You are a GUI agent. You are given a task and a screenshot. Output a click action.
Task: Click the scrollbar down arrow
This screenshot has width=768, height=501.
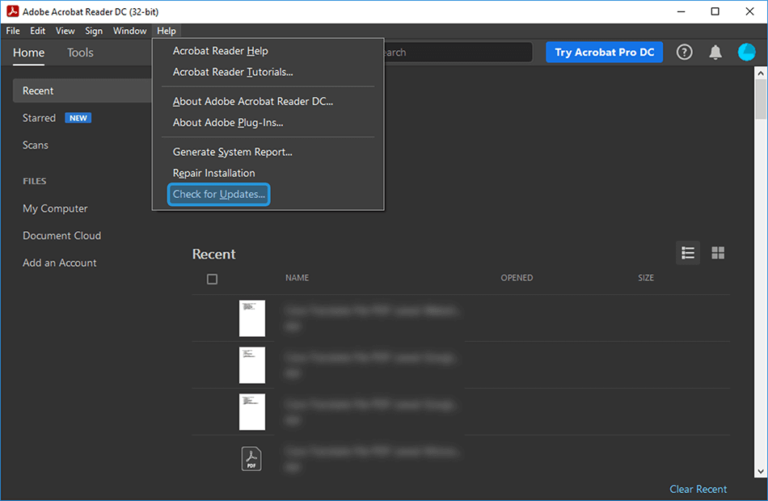point(761,472)
